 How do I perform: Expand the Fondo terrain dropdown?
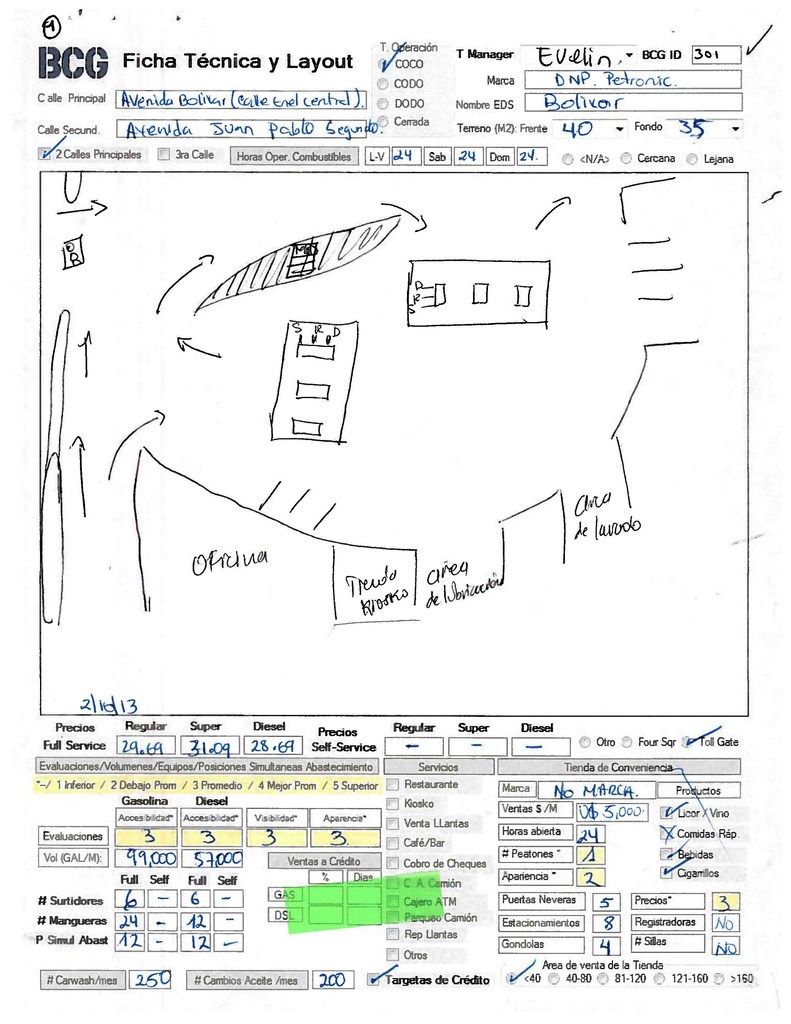tap(735, 129)
